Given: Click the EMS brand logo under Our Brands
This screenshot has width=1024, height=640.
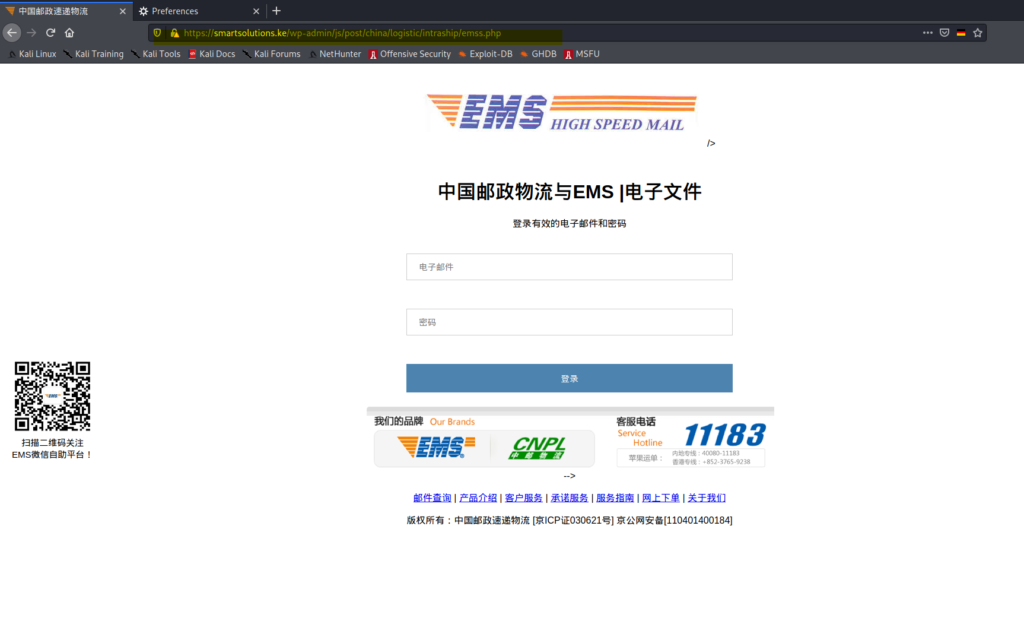Looking at the screenshot, I should pos(436,447).
